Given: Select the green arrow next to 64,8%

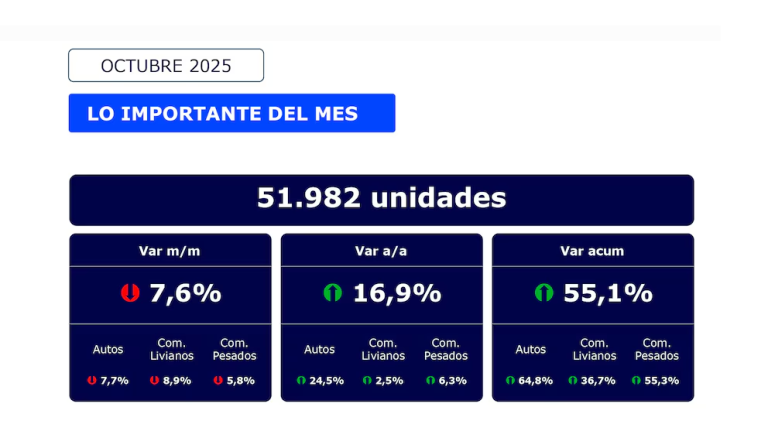Looking at the screenshot, I should (511, 381).
